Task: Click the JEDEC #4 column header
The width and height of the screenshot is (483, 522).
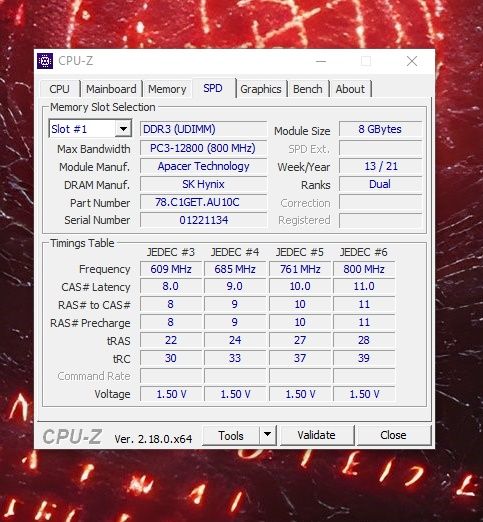Action: (235, 252)
